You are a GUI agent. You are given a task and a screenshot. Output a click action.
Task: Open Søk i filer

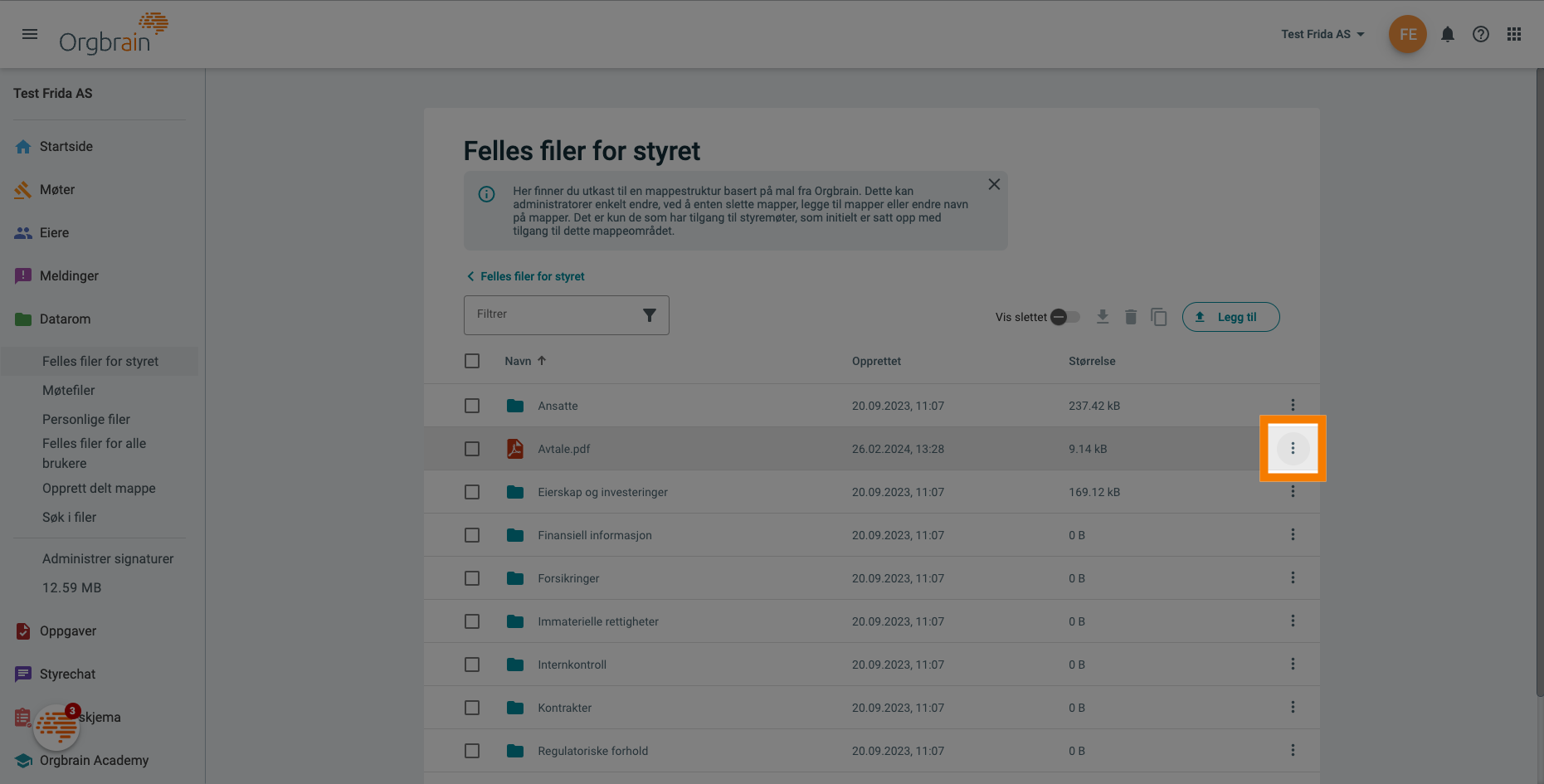70,517
